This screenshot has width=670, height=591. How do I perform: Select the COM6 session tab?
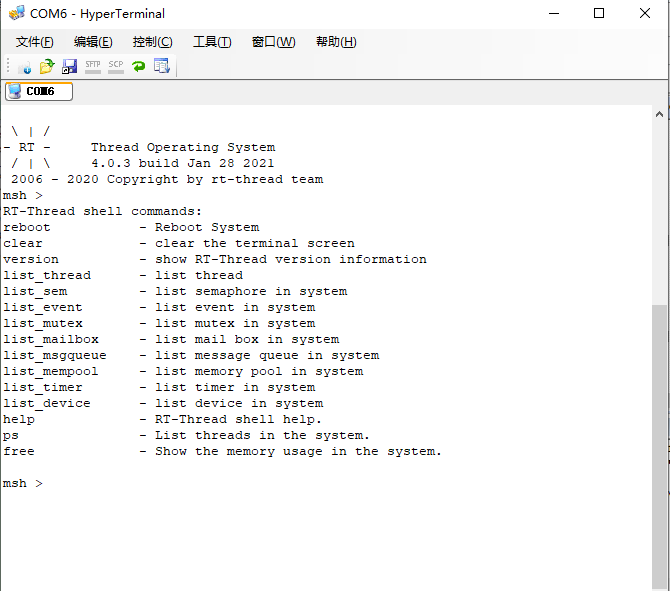coord(39,91)
